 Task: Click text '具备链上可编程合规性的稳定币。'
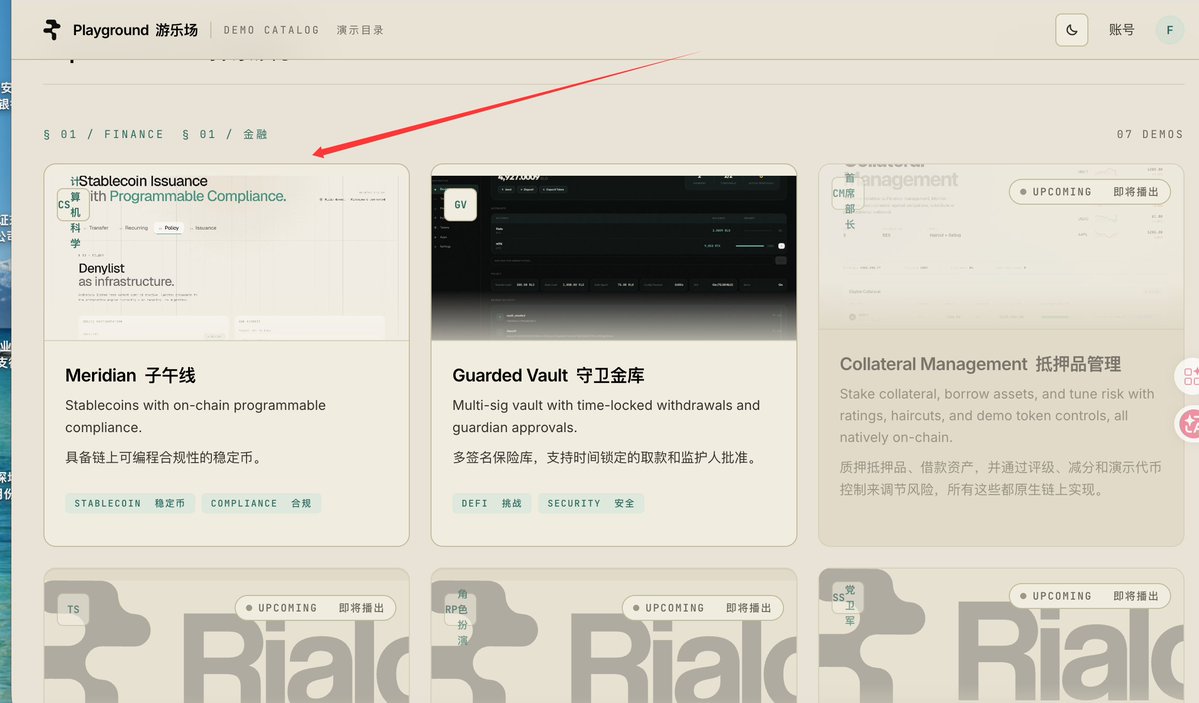tap(165, 457)
